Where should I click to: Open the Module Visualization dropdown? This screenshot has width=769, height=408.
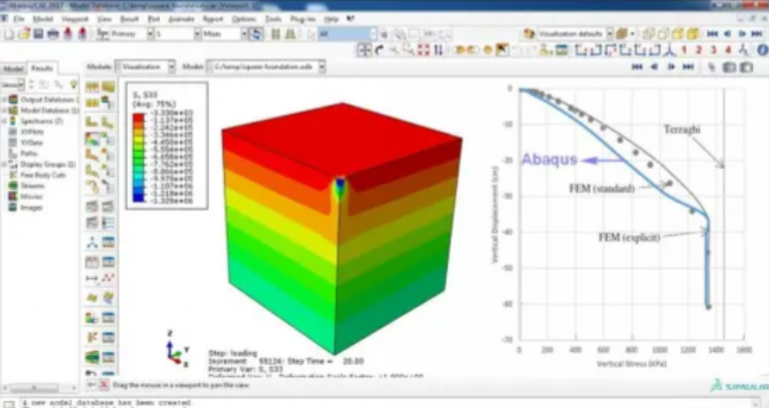pos(172,67)
